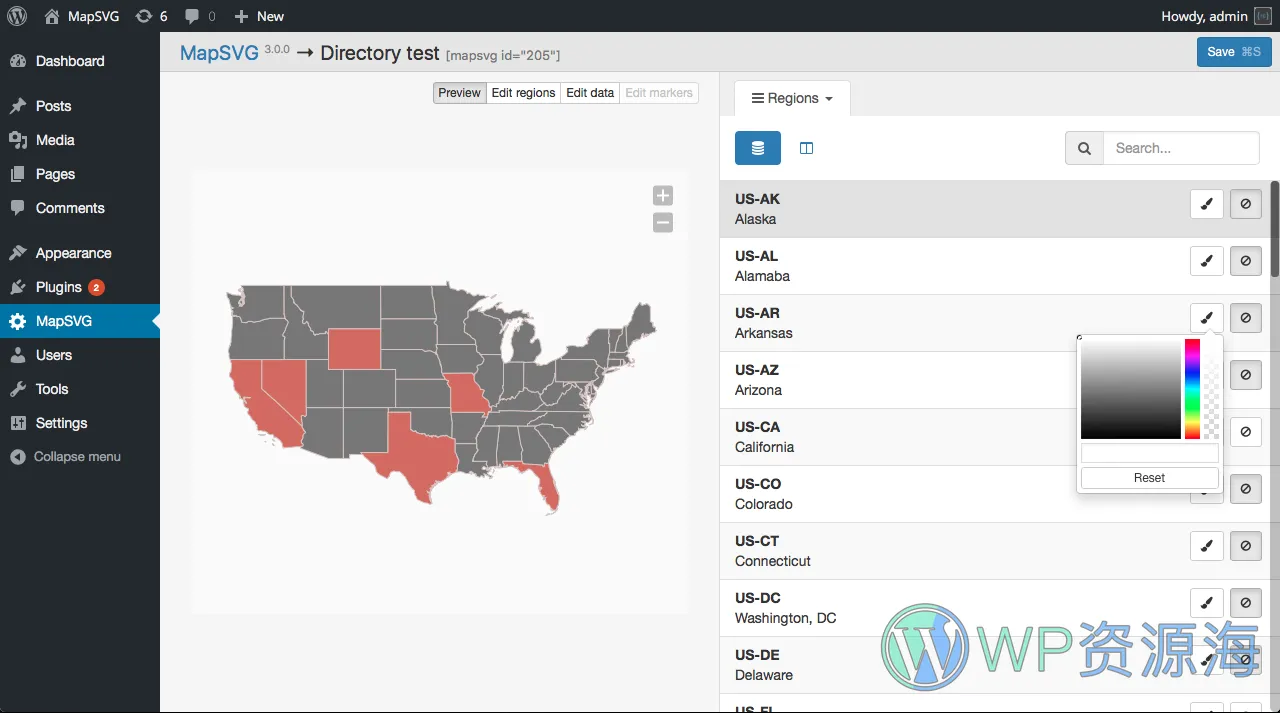Image resolution: width=1280 pixels, height=713 pixels.
Task: Disable the US-AL Alamaba region
Action: 1246,261
